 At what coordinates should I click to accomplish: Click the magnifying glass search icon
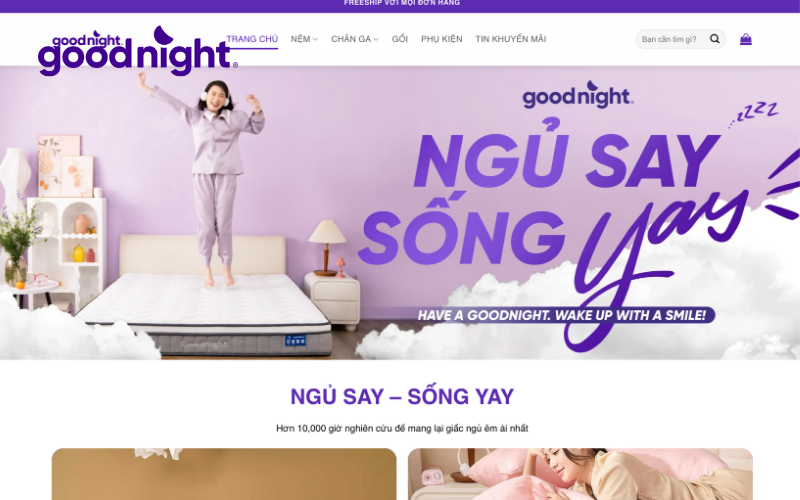[714, 39]
